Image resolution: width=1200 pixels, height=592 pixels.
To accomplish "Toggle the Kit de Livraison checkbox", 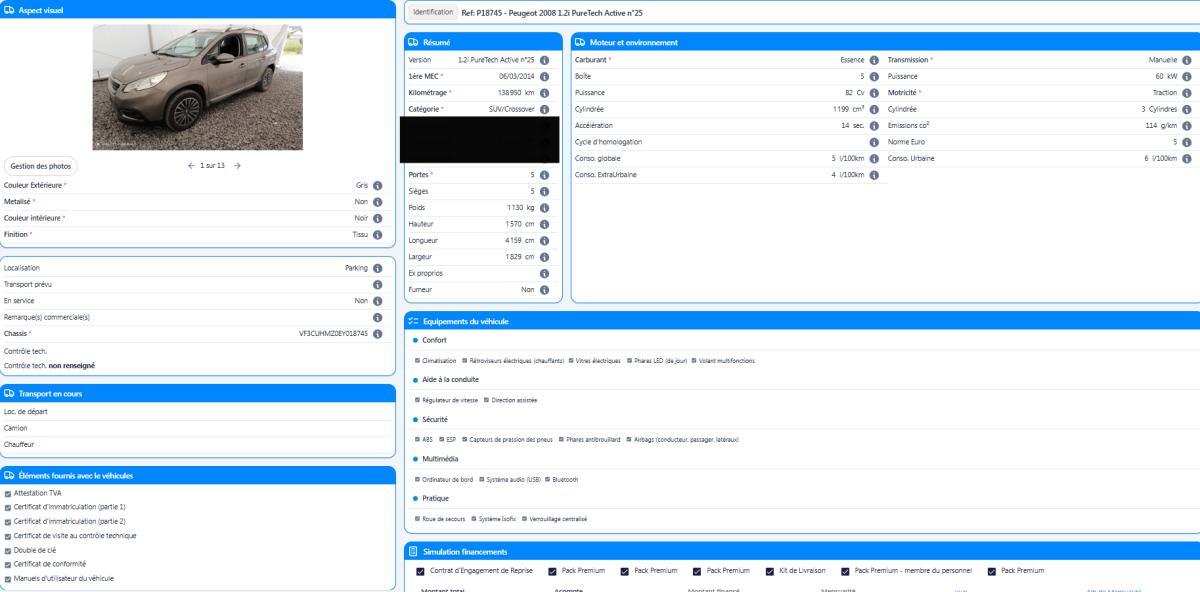I will coord(770,571).
